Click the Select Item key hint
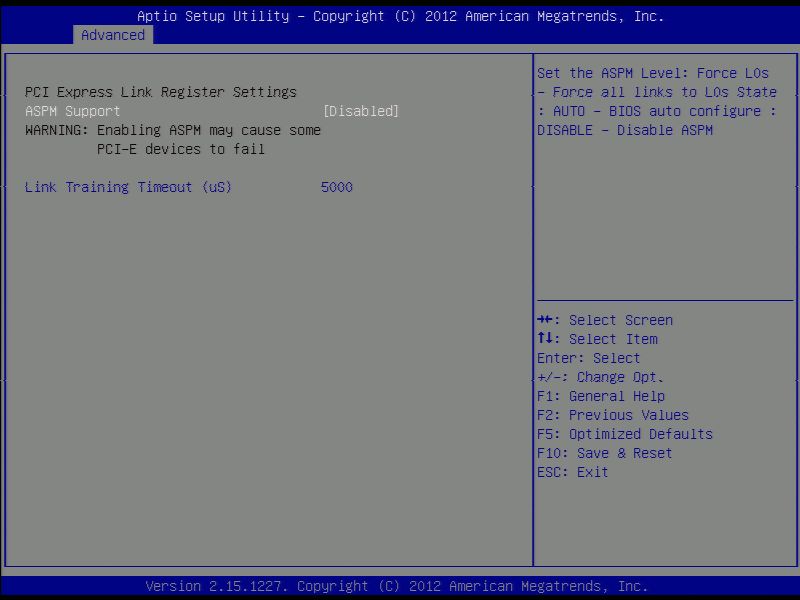The width and height of the screenshot is (800, 600). click(597, 339)
